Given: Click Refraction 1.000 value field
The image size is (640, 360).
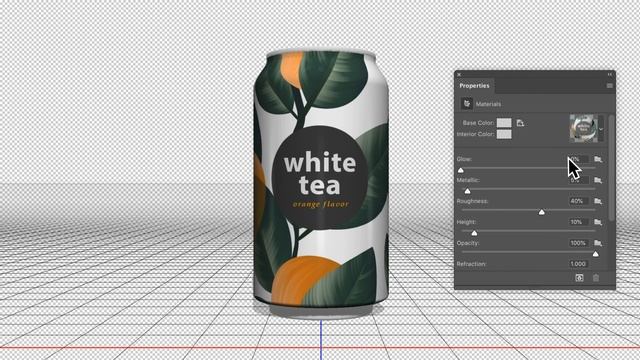Looking at the screenshot, I should 578,264.
